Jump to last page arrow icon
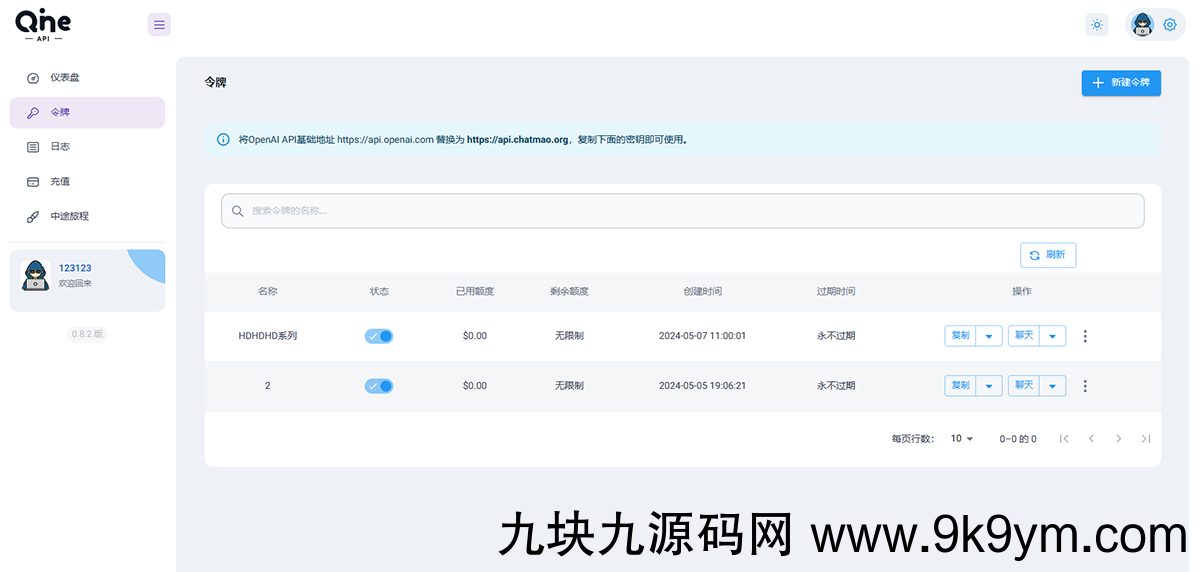Screen dimensions: 1200x572 [x=1146, y=438]
